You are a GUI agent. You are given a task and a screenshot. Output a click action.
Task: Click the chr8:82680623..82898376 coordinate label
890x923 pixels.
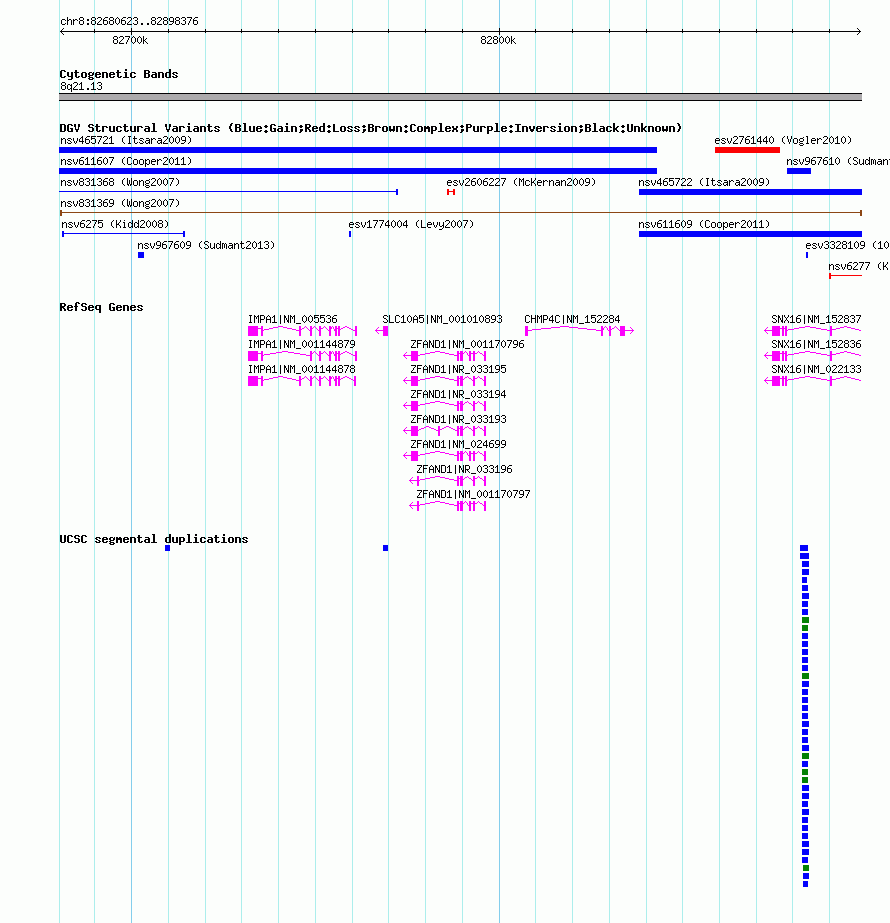tap(129, 21)
